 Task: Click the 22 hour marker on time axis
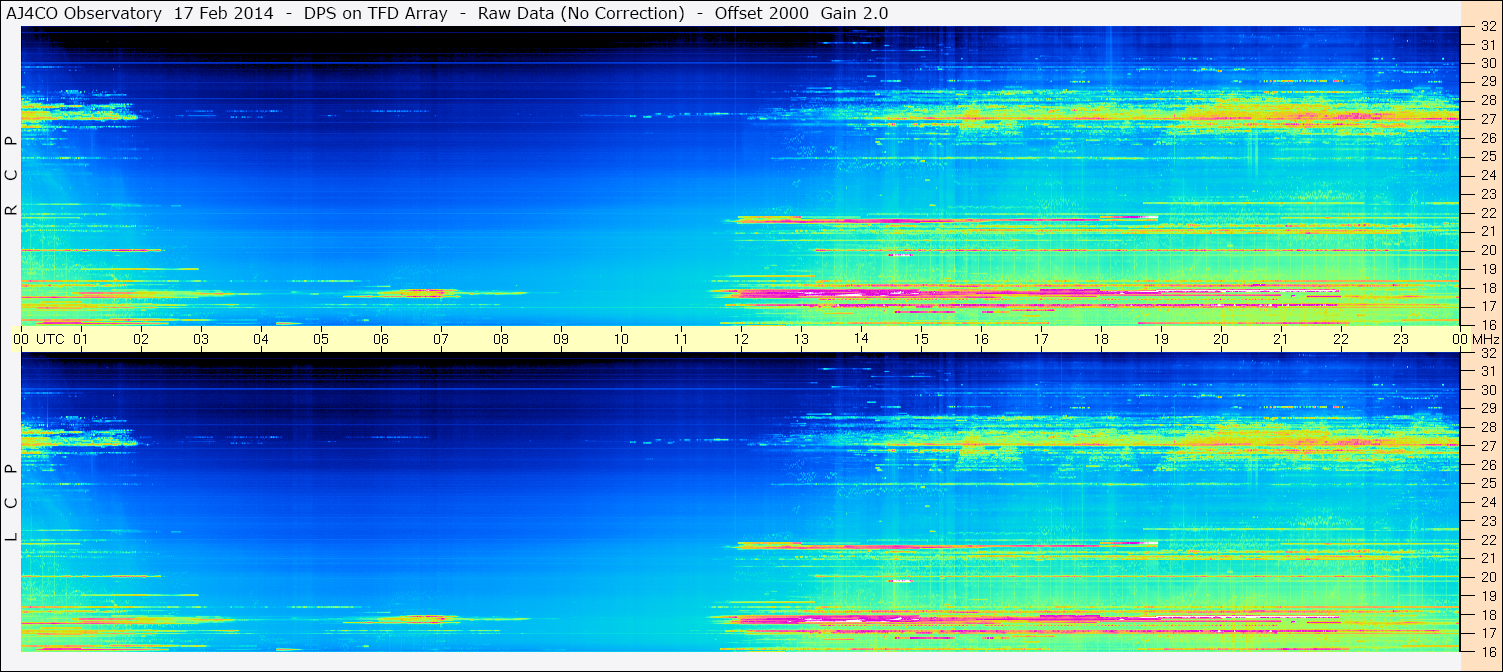pyautogui.click(x=1341, y=339)
